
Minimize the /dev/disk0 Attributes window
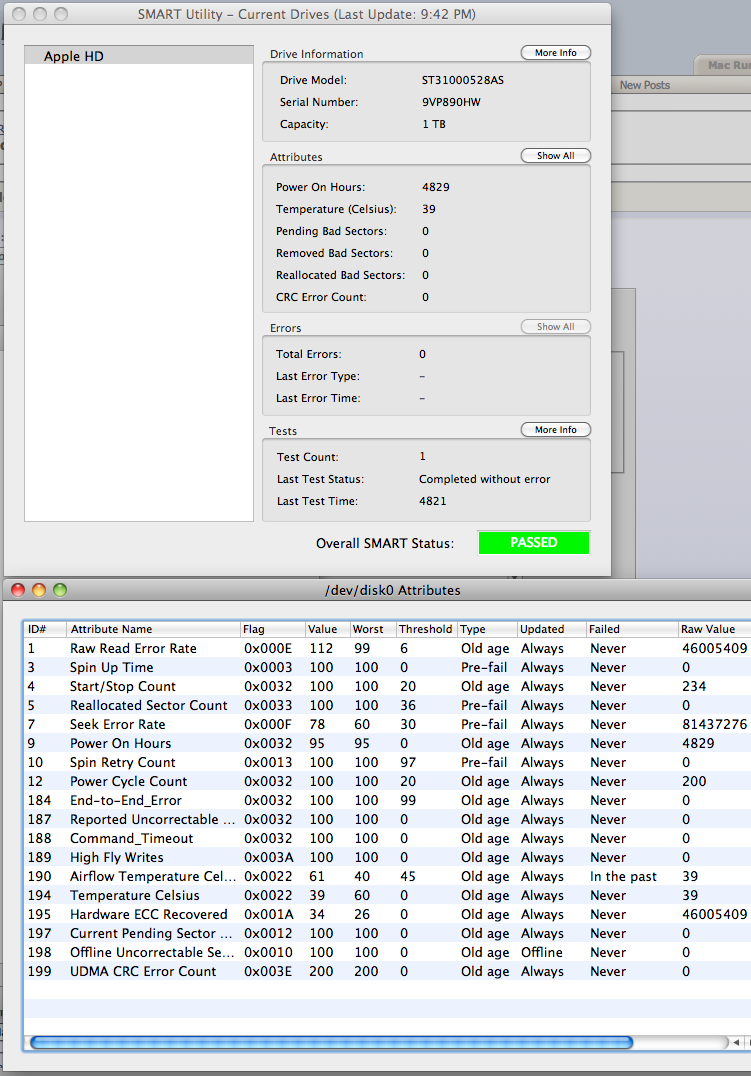click(39, 590)
